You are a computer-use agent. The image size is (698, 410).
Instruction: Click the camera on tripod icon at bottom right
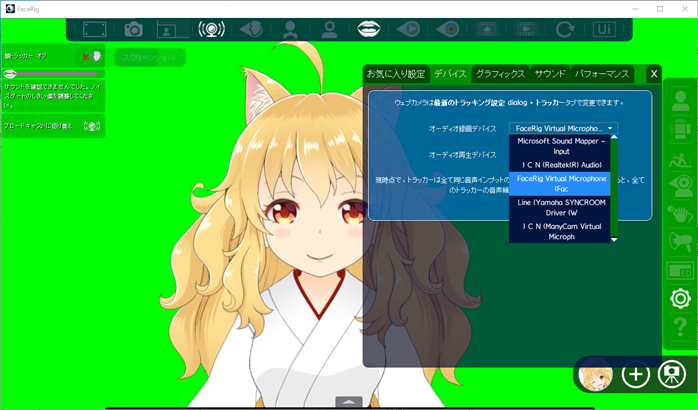(x=672, y=374)
